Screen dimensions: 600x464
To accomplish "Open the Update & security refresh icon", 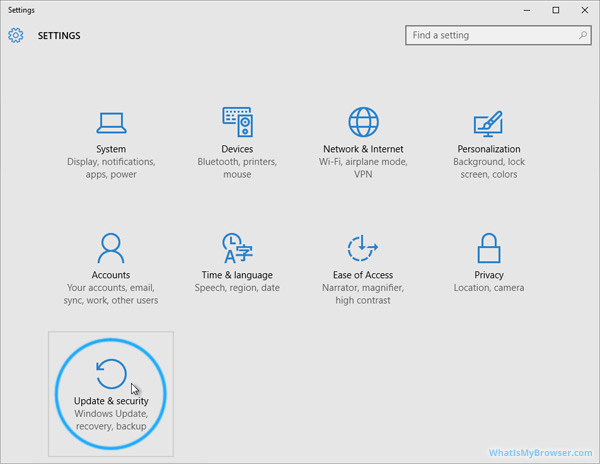I will point(111,374).
